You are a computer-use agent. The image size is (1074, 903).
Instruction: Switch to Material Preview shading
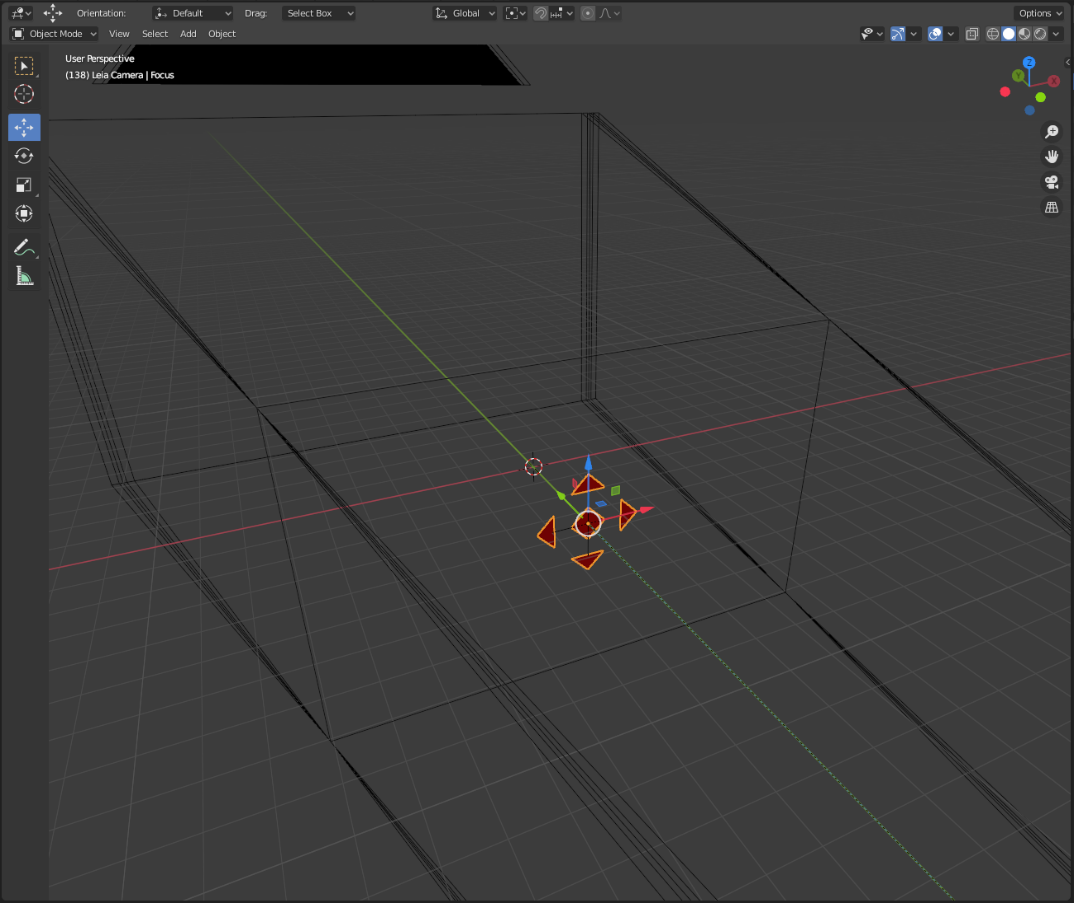[x=1025, y=34]
